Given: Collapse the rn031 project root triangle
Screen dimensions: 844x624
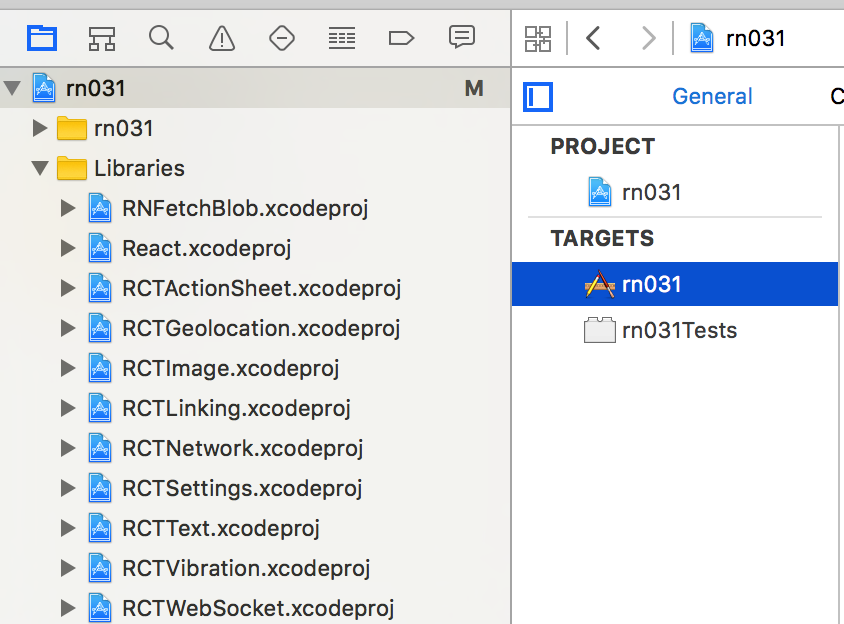Looking at the screenshot, I should pyautogui.click(x=12, y=88).
